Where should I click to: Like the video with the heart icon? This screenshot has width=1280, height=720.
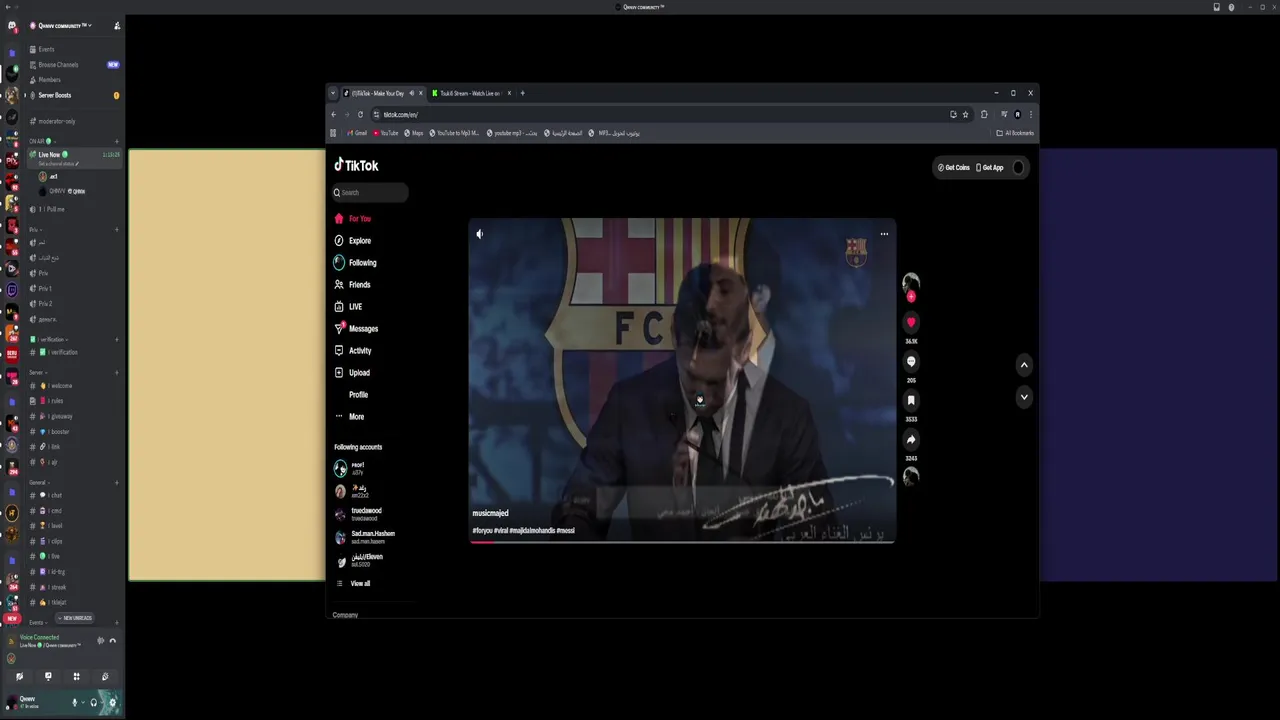click(911, 322)
